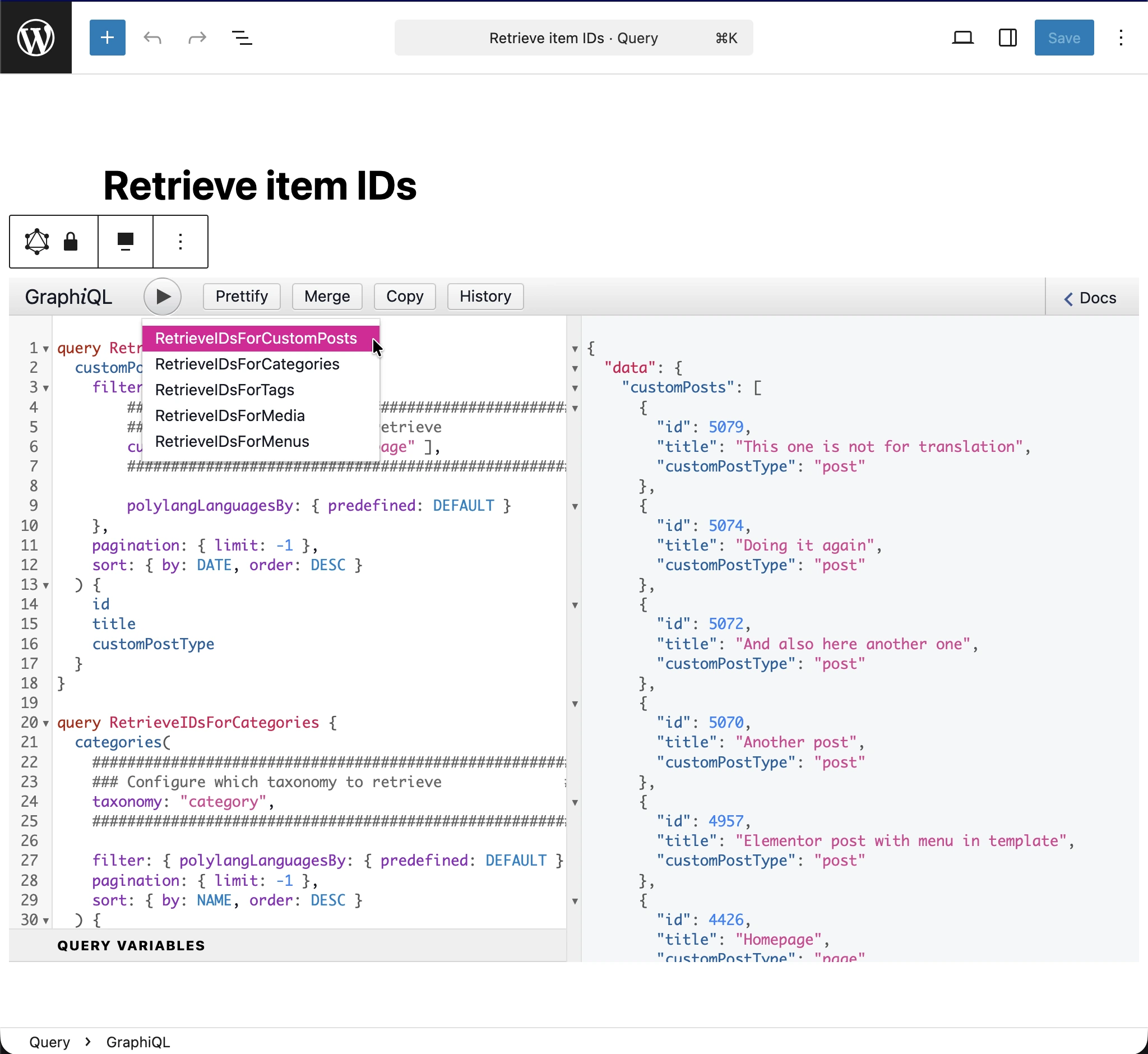This screenshot has width=1148, height=1054.
Task: Toggle the editor settings sidebar panel
Action: (1007, 38)
